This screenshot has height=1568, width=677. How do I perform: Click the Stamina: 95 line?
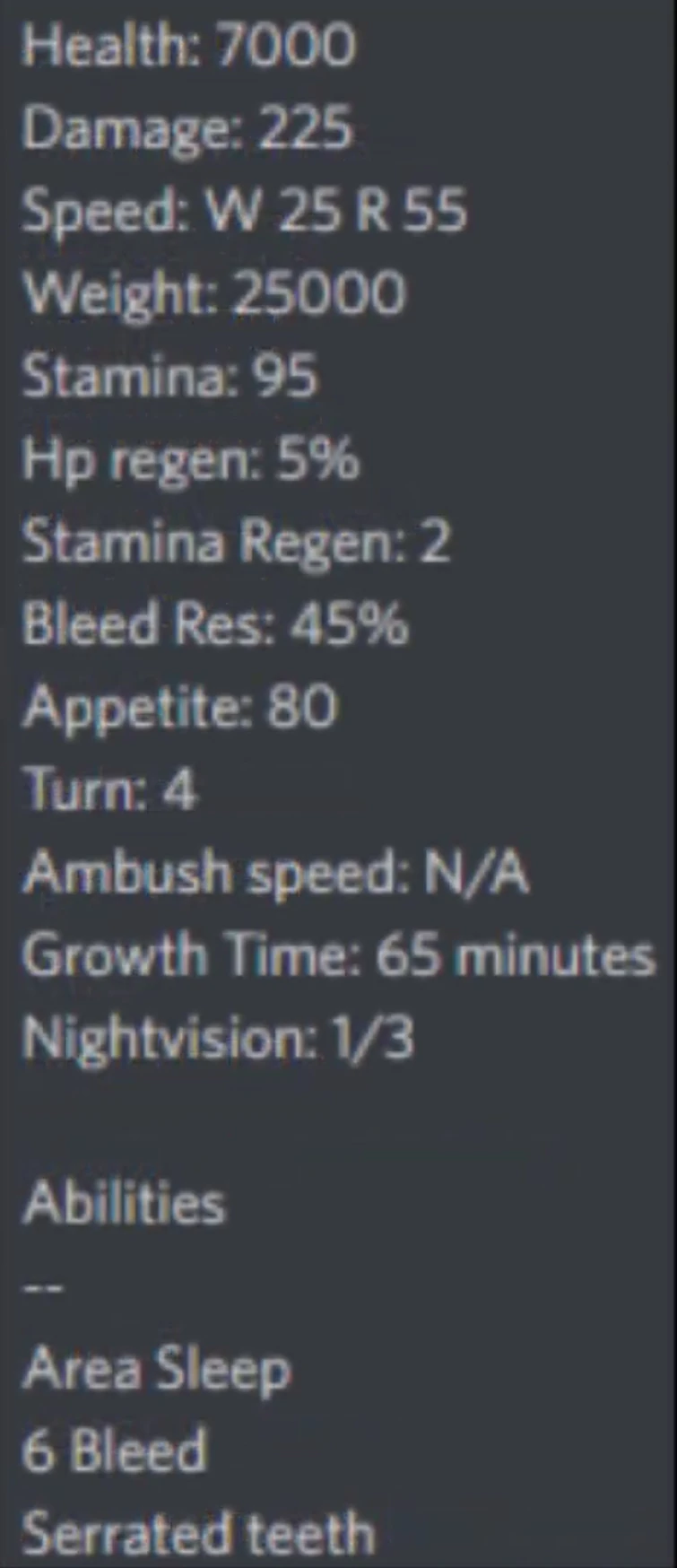coord(169,374)
